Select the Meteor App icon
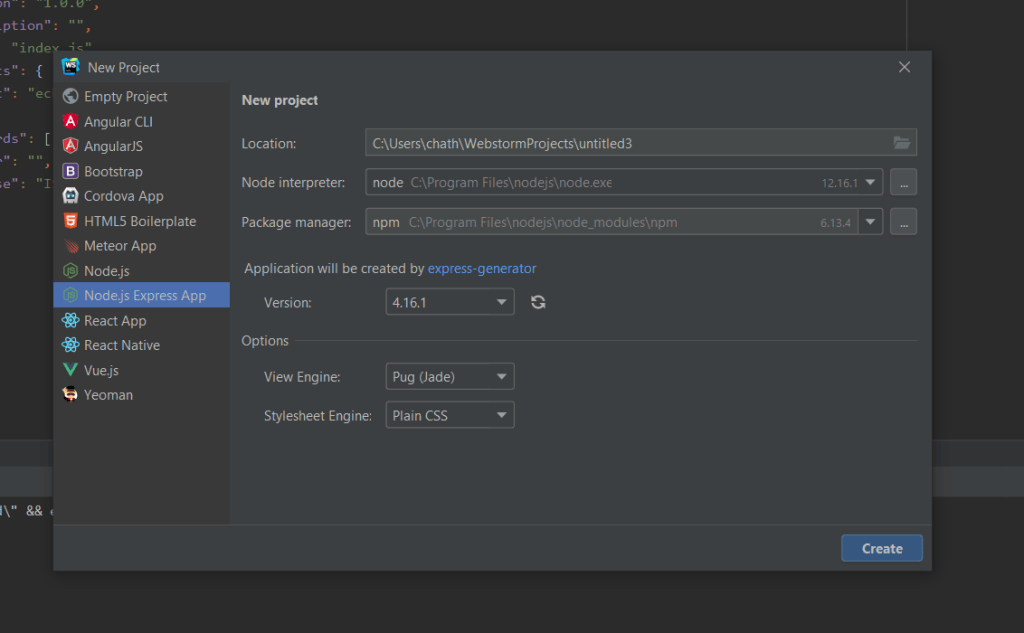Image resolution: width=1024 pixels, height=633 pixels. (x=70, y=246)
